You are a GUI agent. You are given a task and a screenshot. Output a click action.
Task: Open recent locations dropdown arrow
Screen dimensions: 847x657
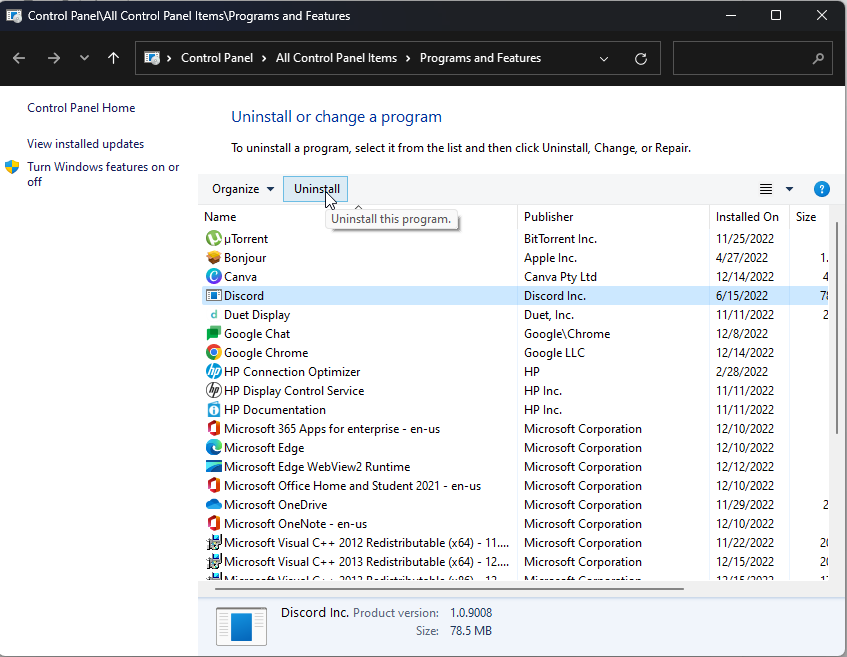[83, 59]
